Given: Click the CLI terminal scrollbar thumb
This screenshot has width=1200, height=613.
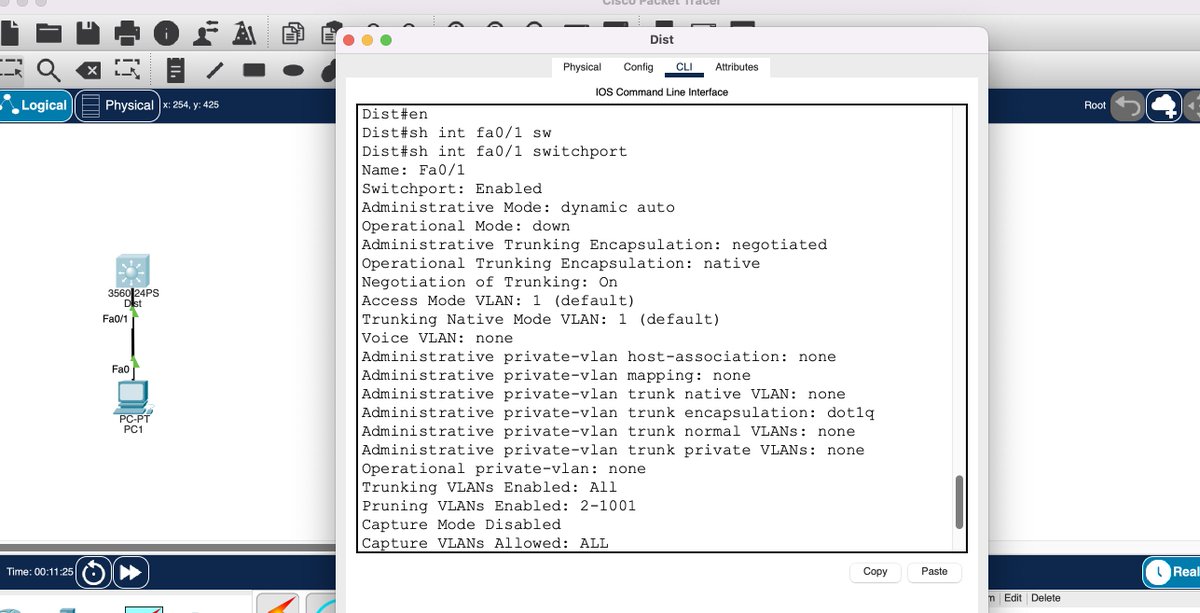Looking at the screenshot, I should tap(959, 502).
